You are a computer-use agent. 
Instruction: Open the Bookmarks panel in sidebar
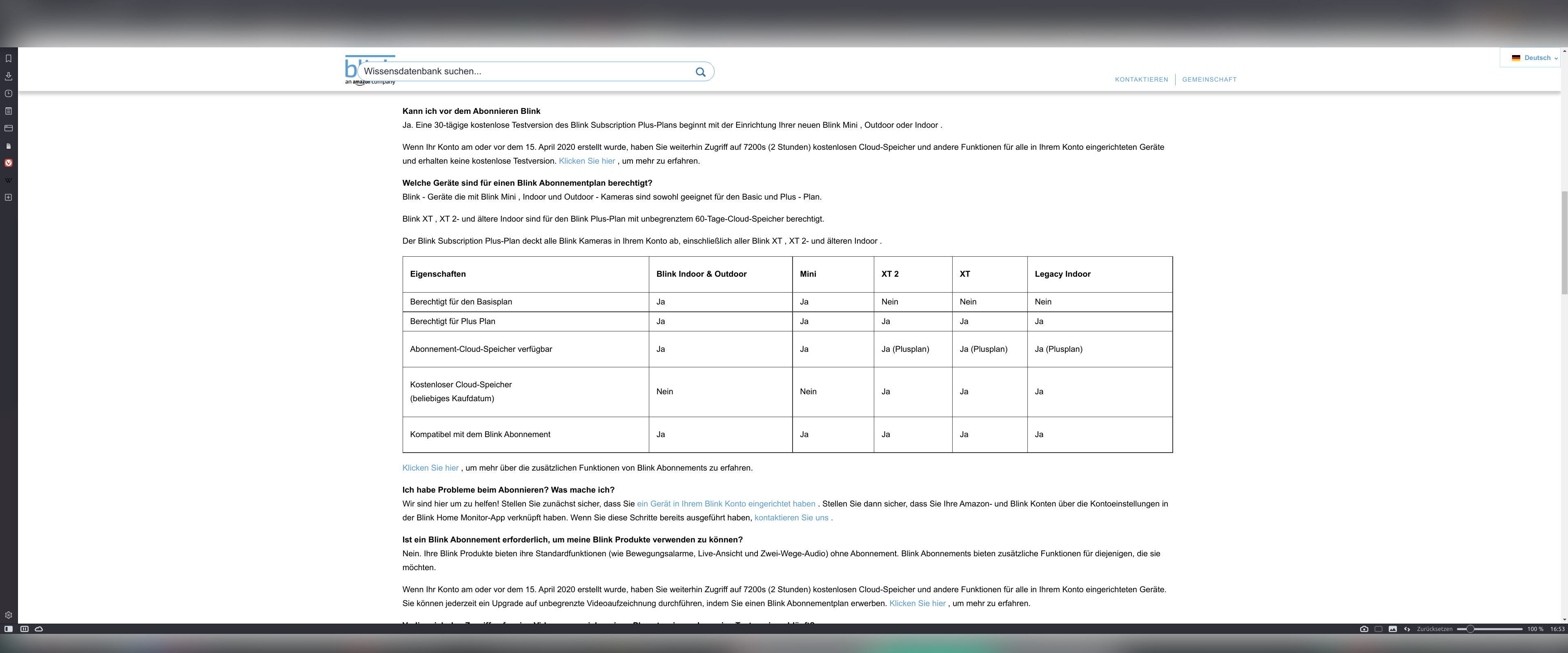click(9, 58)
